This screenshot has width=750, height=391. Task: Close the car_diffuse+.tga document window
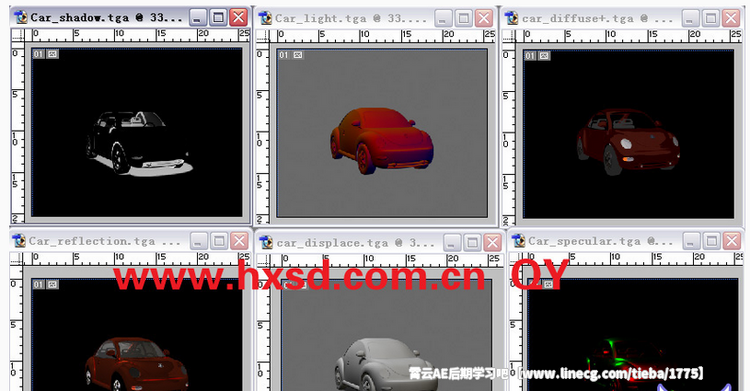(731, 19)
